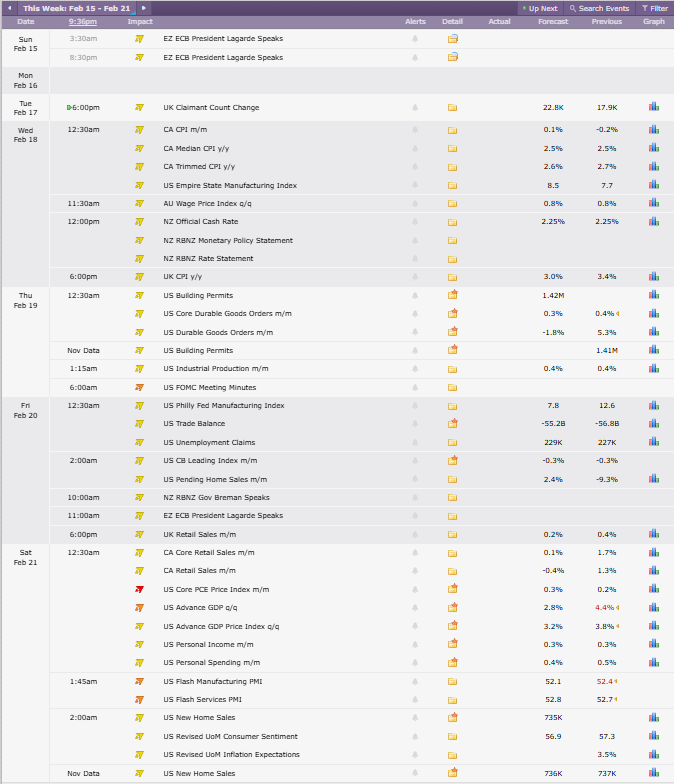674x784 pixels.
Task: Select previous value 737K for New Home Sales
Action: click(606, 774)
